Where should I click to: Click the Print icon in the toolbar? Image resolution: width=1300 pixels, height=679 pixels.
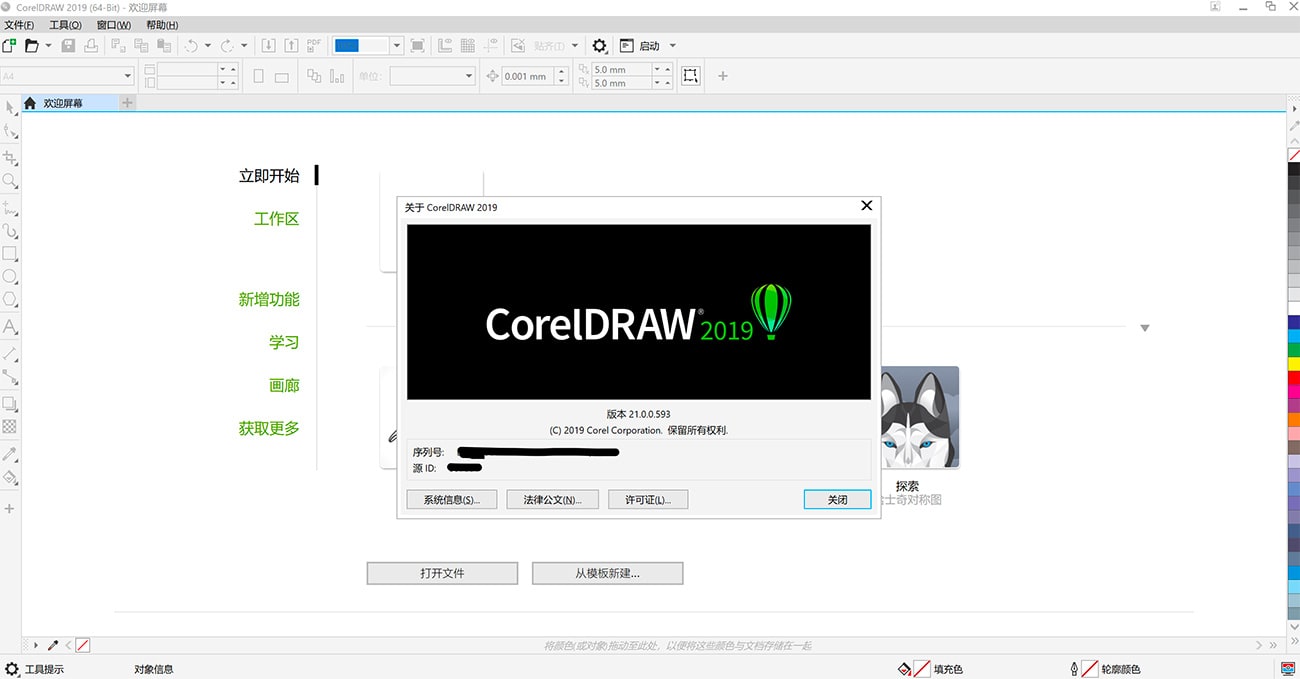[91, 45]
